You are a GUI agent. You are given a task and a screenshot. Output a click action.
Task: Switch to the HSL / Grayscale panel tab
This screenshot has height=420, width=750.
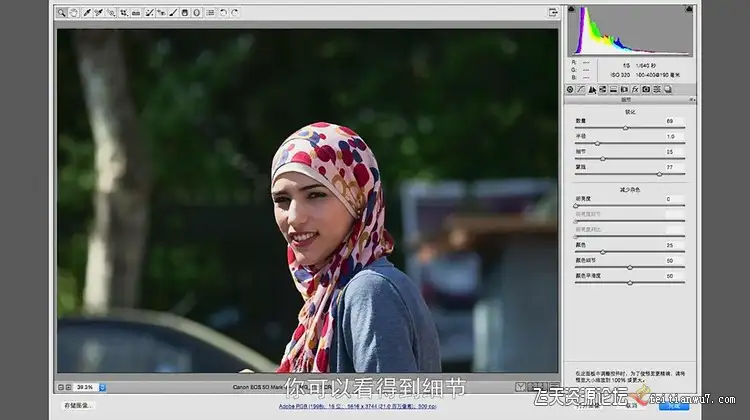603,89
